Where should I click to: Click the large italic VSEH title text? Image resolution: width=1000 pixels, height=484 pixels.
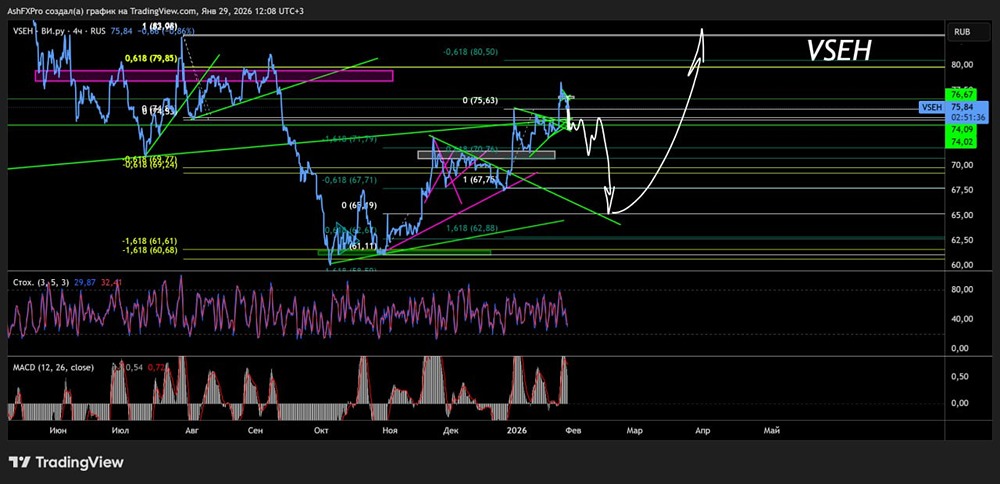[839, 51]
